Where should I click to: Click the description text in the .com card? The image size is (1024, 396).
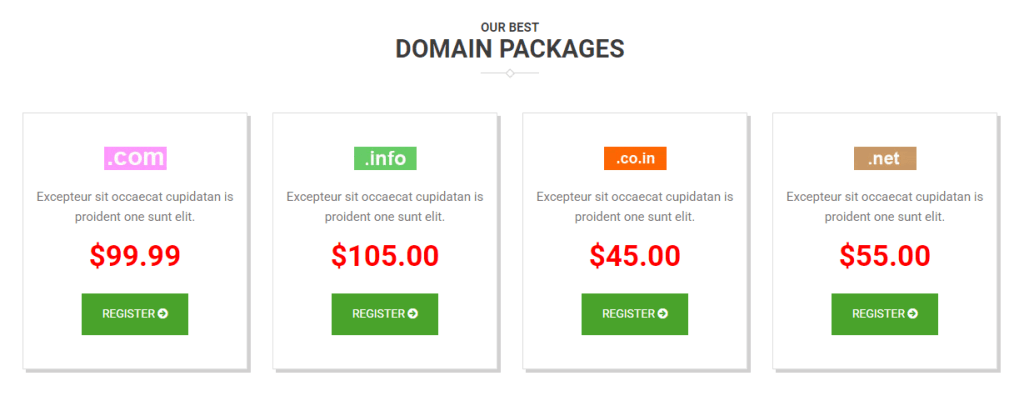point(135,206)
